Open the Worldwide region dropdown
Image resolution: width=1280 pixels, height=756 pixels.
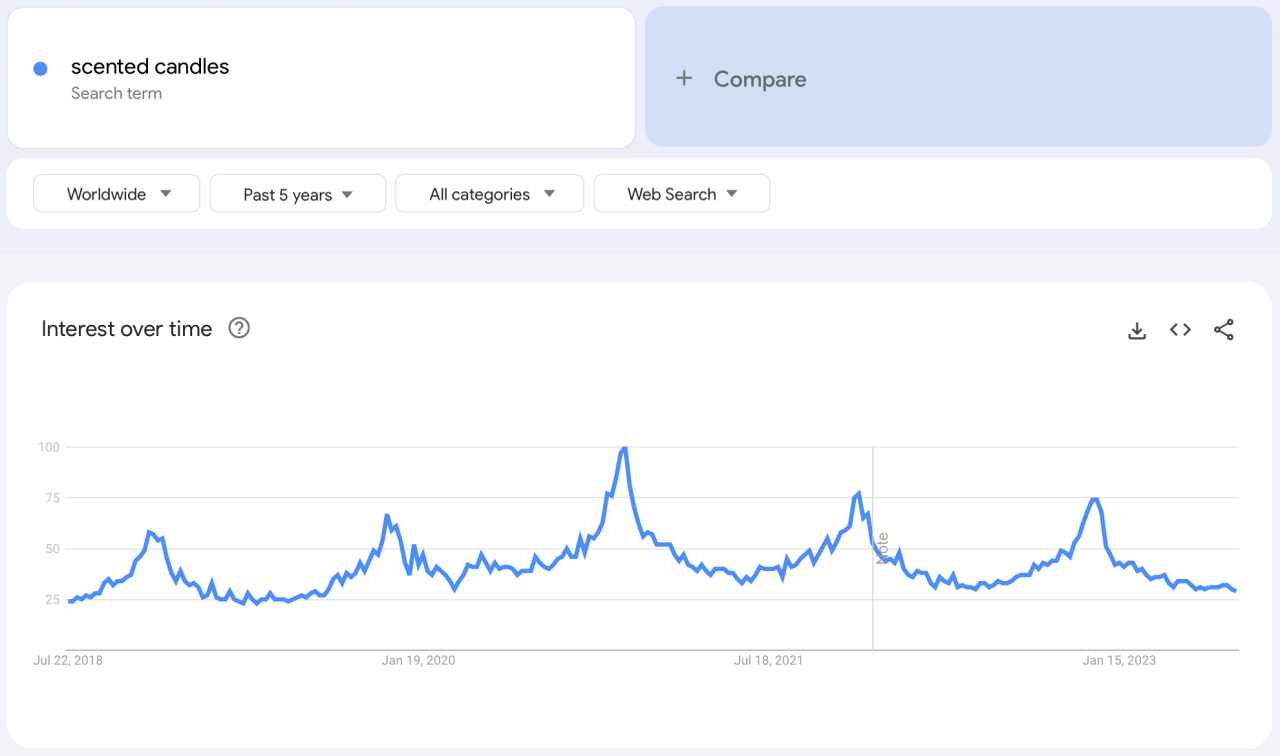click(108, 193)
